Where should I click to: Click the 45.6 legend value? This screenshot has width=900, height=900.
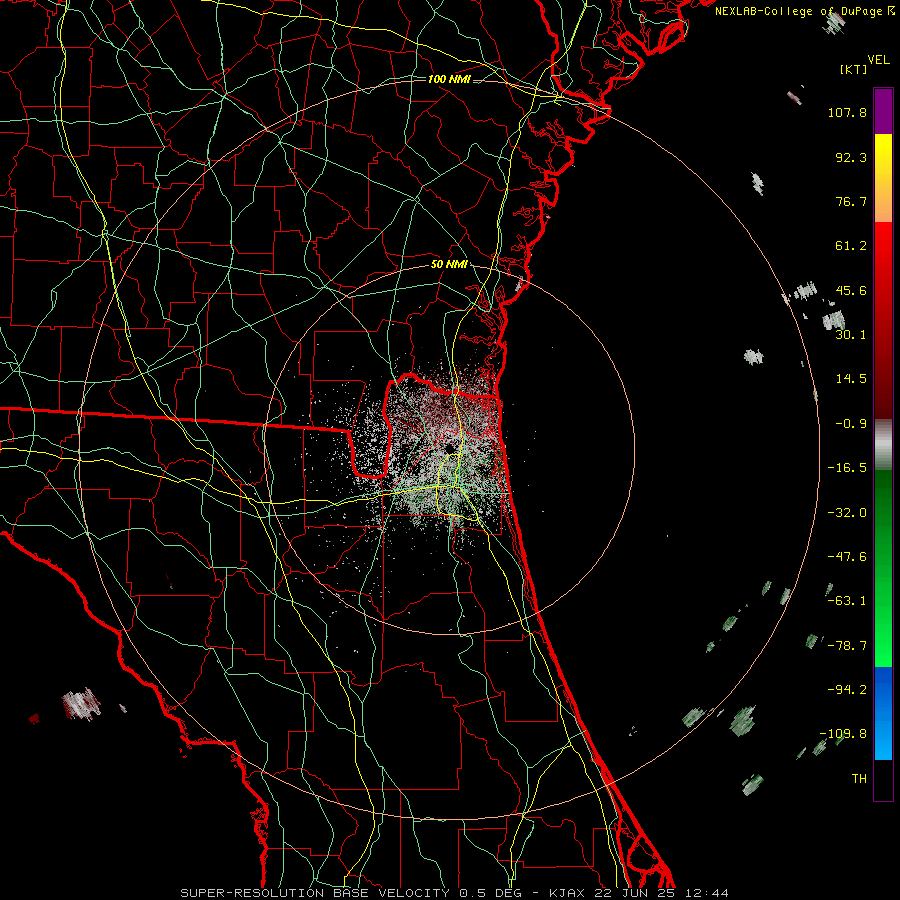click(851, 290)
